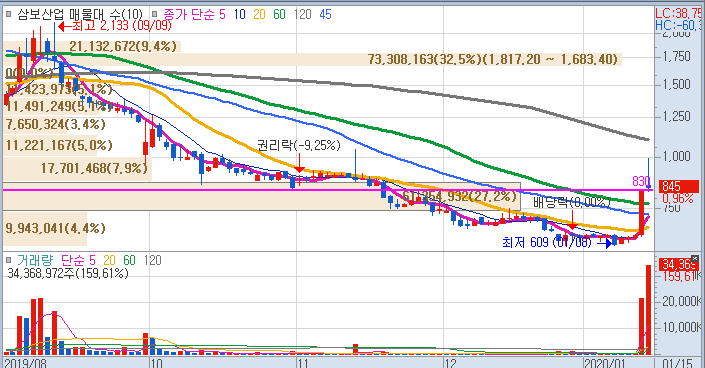
Task: Click the LC:38.75 readout
Action: point(678,13)
